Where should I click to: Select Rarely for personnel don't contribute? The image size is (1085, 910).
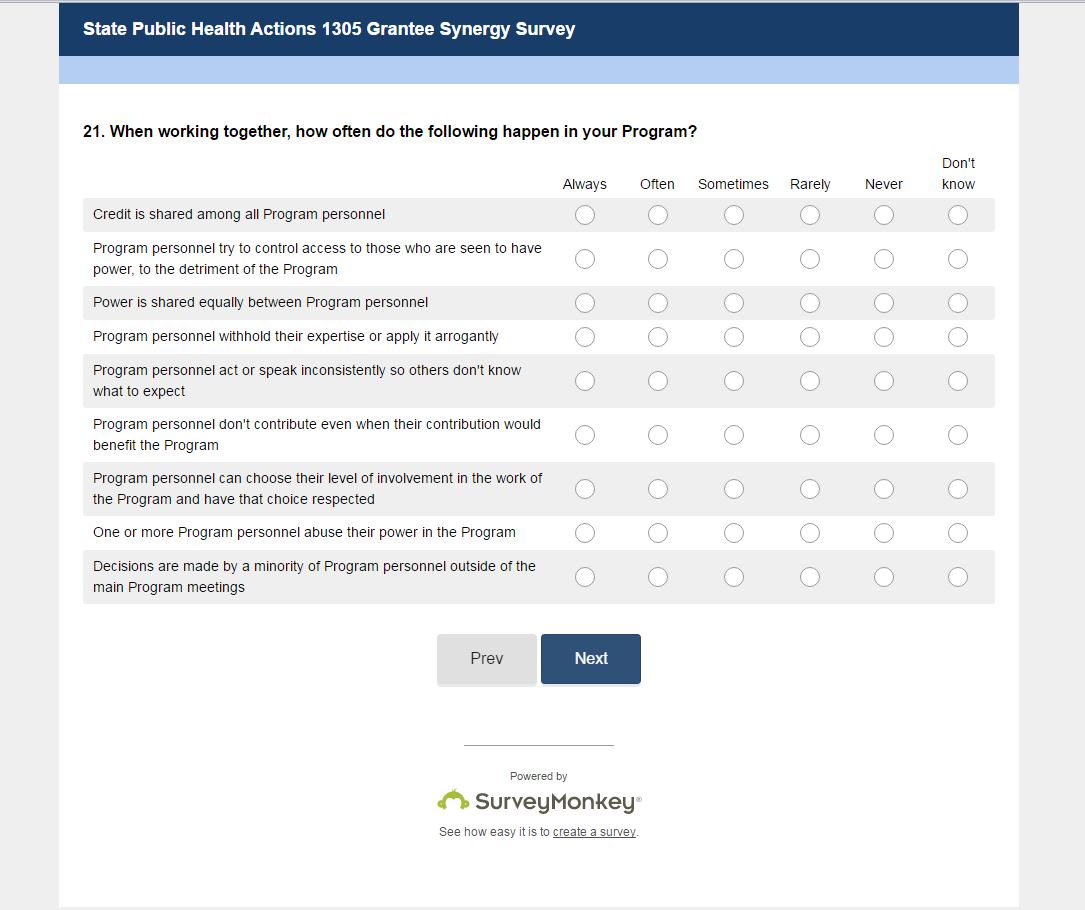(x=810, y=435)
